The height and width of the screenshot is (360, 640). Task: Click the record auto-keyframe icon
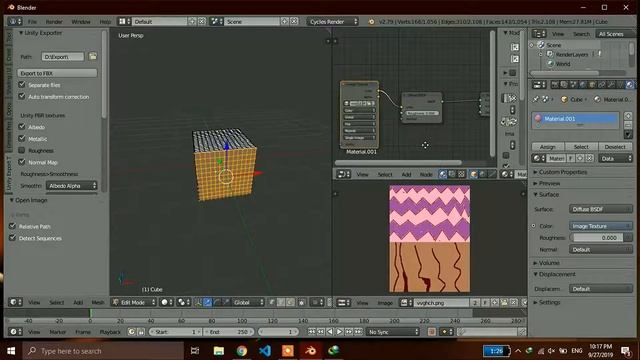[x=431, y=332]
